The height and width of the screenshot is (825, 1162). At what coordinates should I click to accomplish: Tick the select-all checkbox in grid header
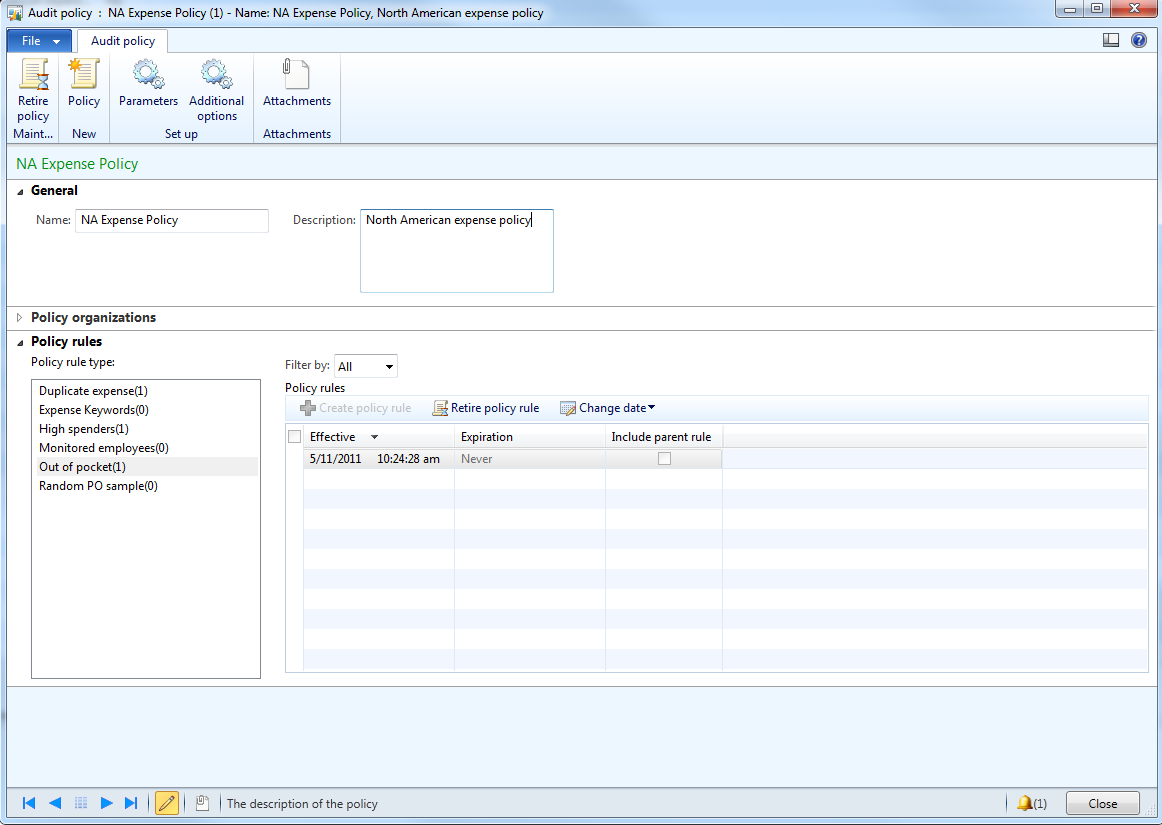pos(294,437)
